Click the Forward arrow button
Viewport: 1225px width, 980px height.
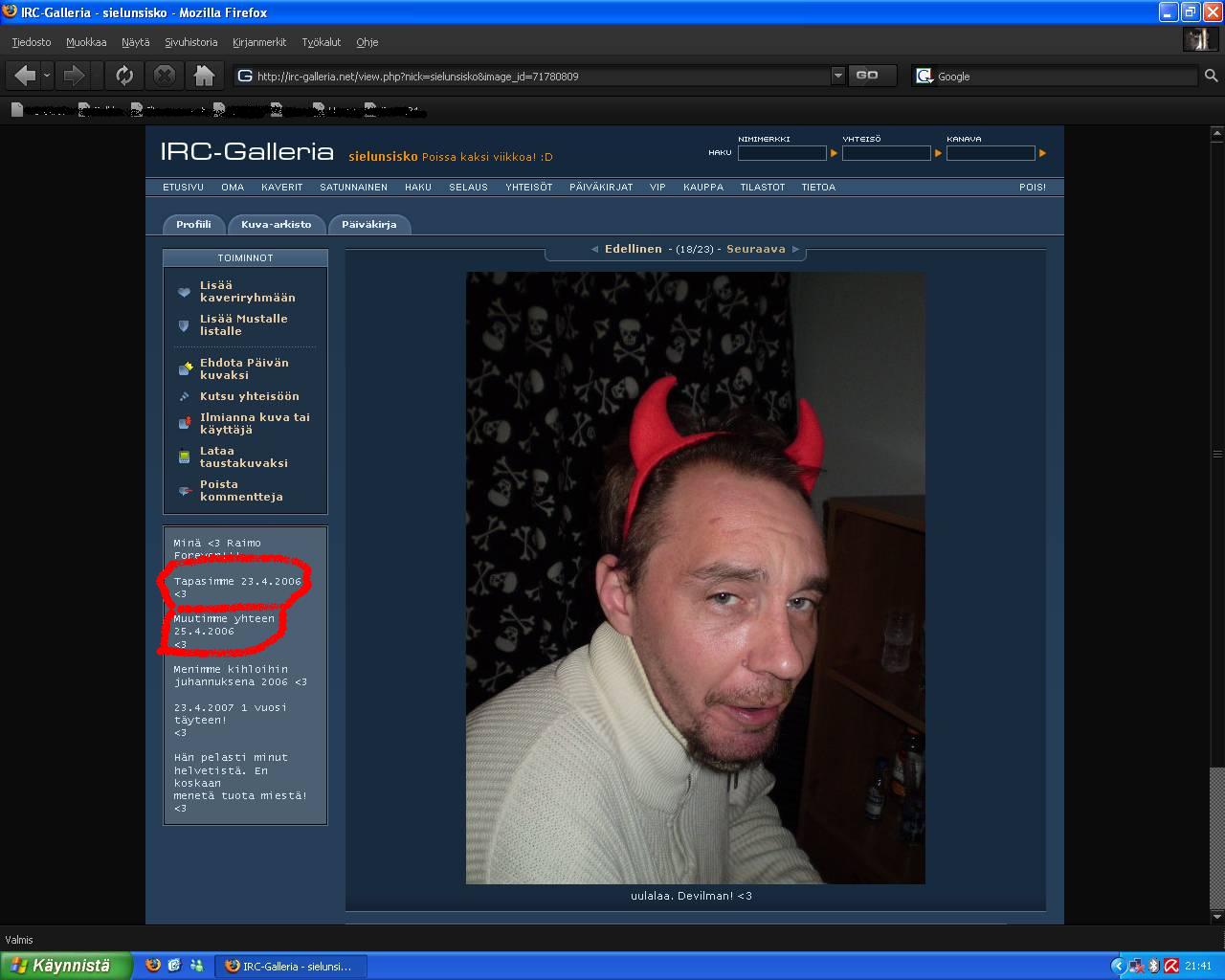pyautogui.click(x=74, y=76)
